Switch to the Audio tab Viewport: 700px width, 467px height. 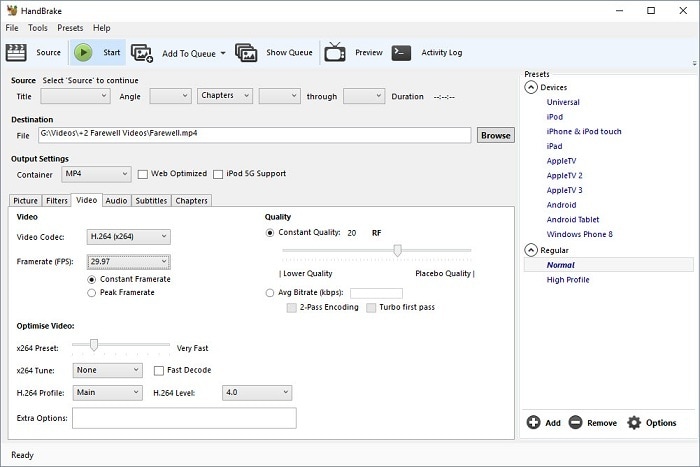[x=117, y=201]
